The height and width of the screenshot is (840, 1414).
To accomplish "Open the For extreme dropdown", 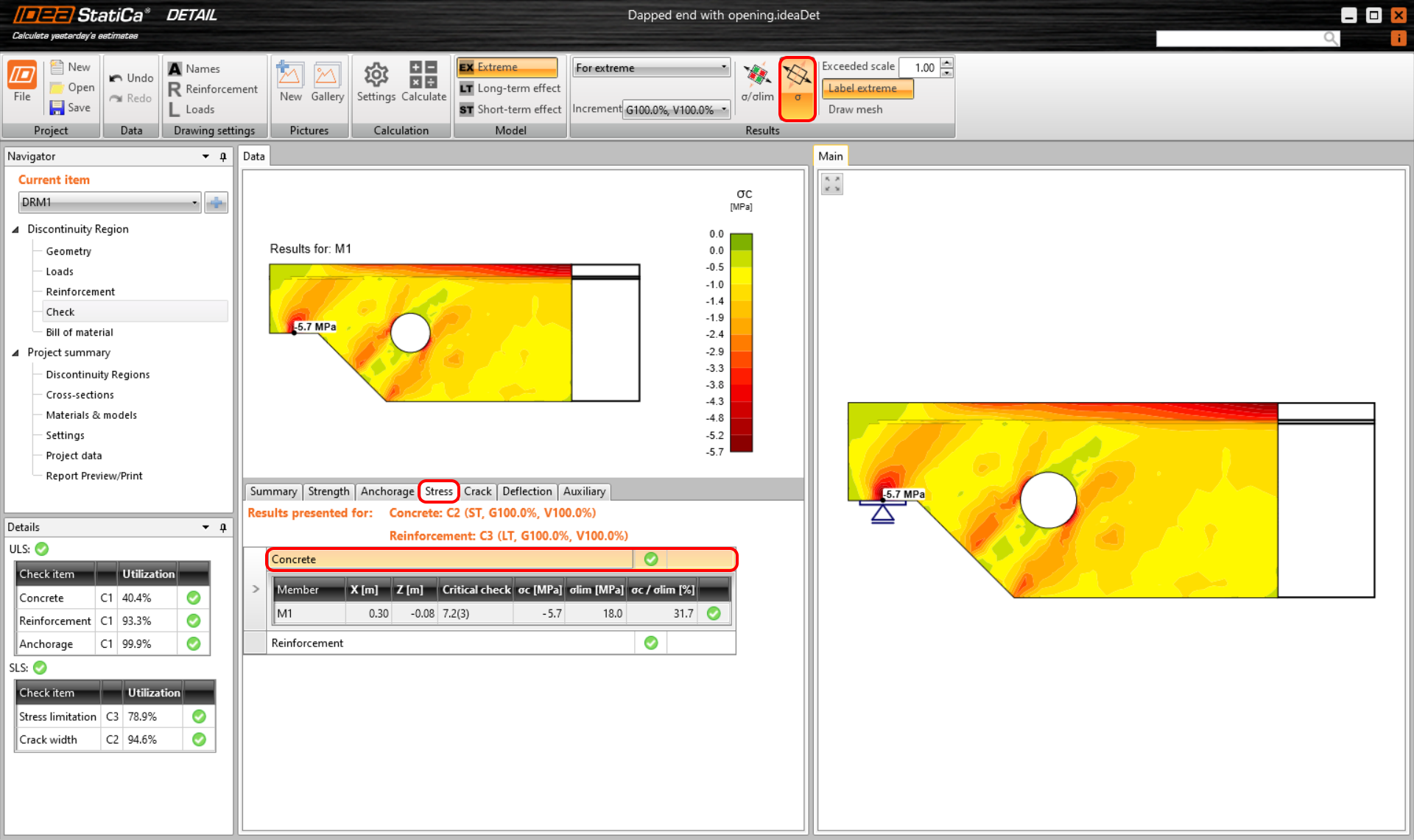I will click(651, 68).
